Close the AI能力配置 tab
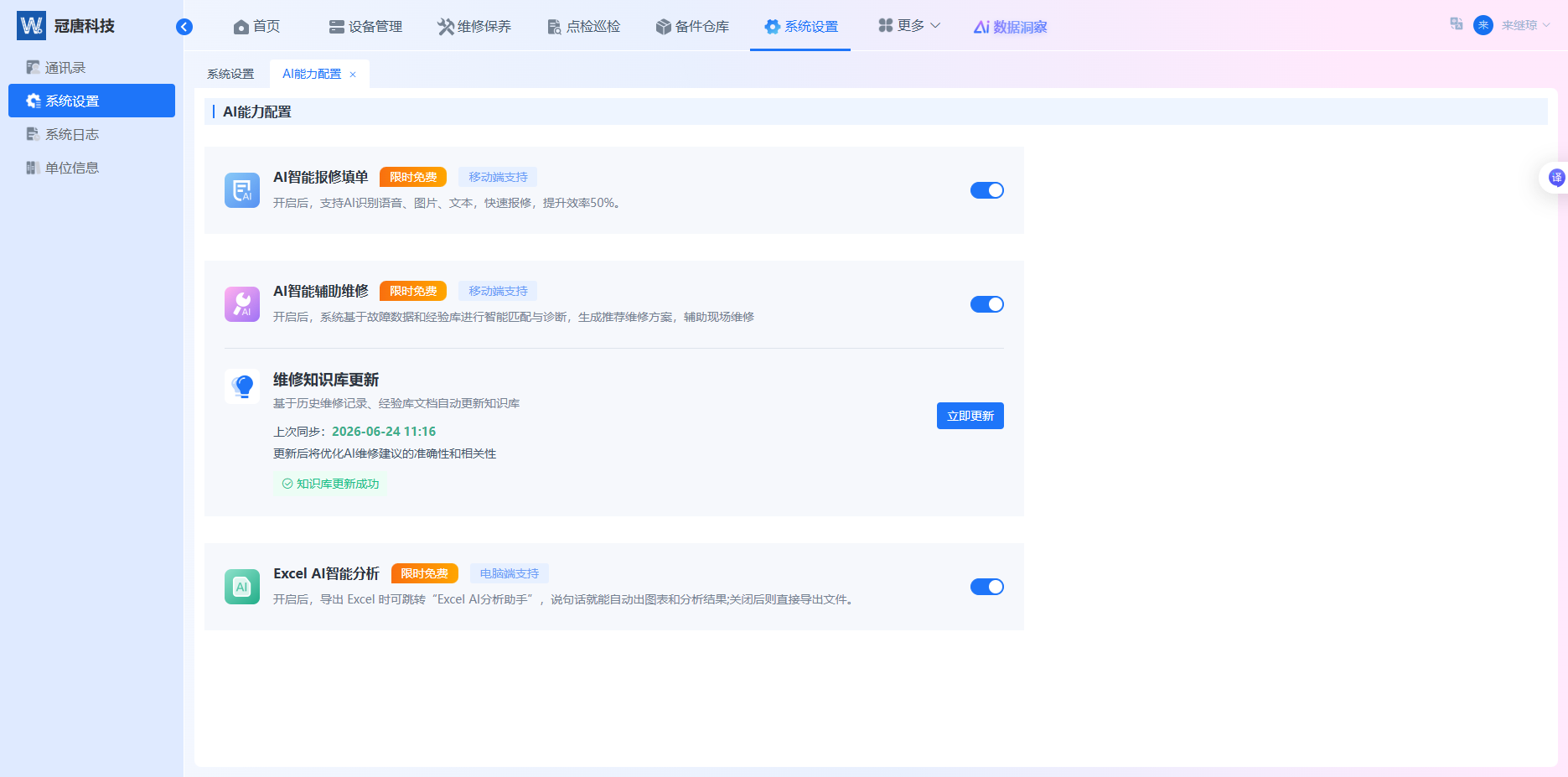The height and width of the screenshot is (777, 1568). coord(353,75)
